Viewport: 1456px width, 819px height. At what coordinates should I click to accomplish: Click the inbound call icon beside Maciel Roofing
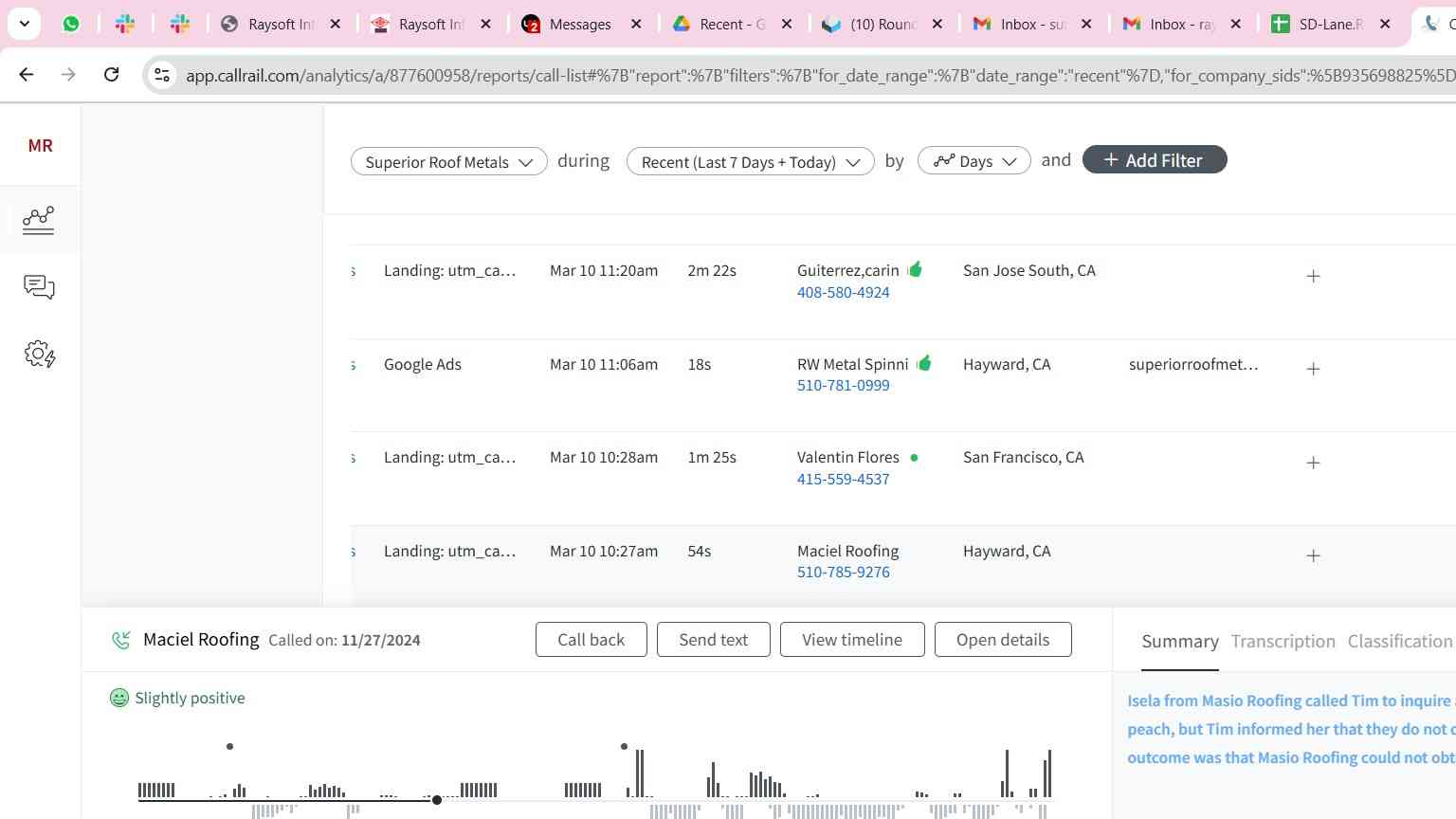click(x=121, y=641)
